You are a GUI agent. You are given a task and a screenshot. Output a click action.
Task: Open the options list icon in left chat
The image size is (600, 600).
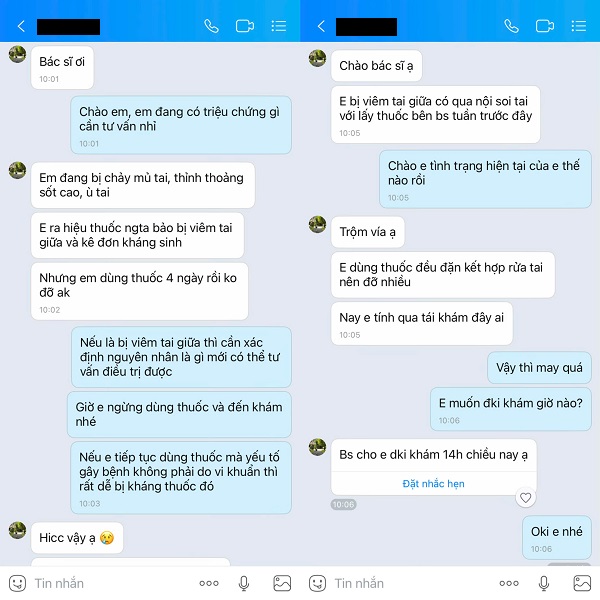pyautogui.click(x=279, y=26)
